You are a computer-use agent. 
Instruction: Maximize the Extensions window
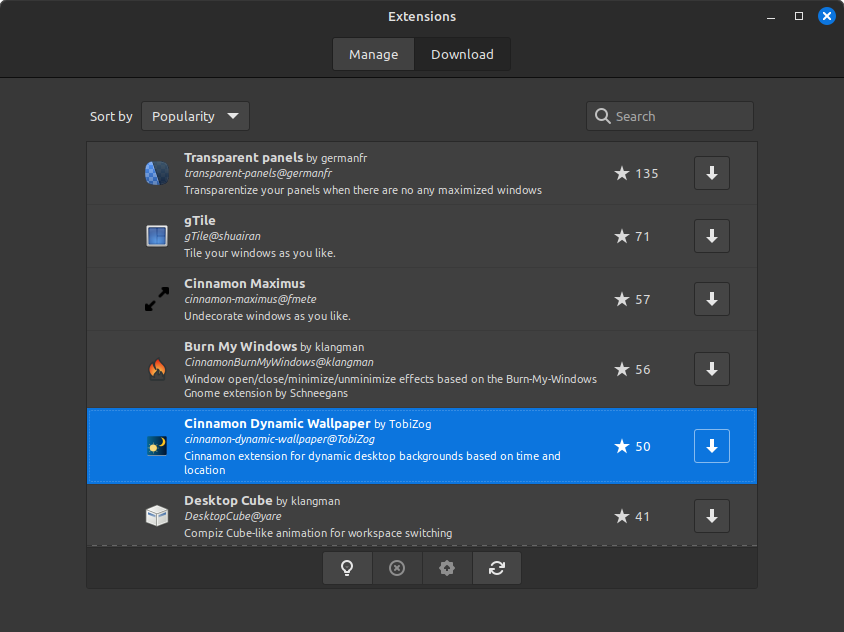[x=799, y=17]
